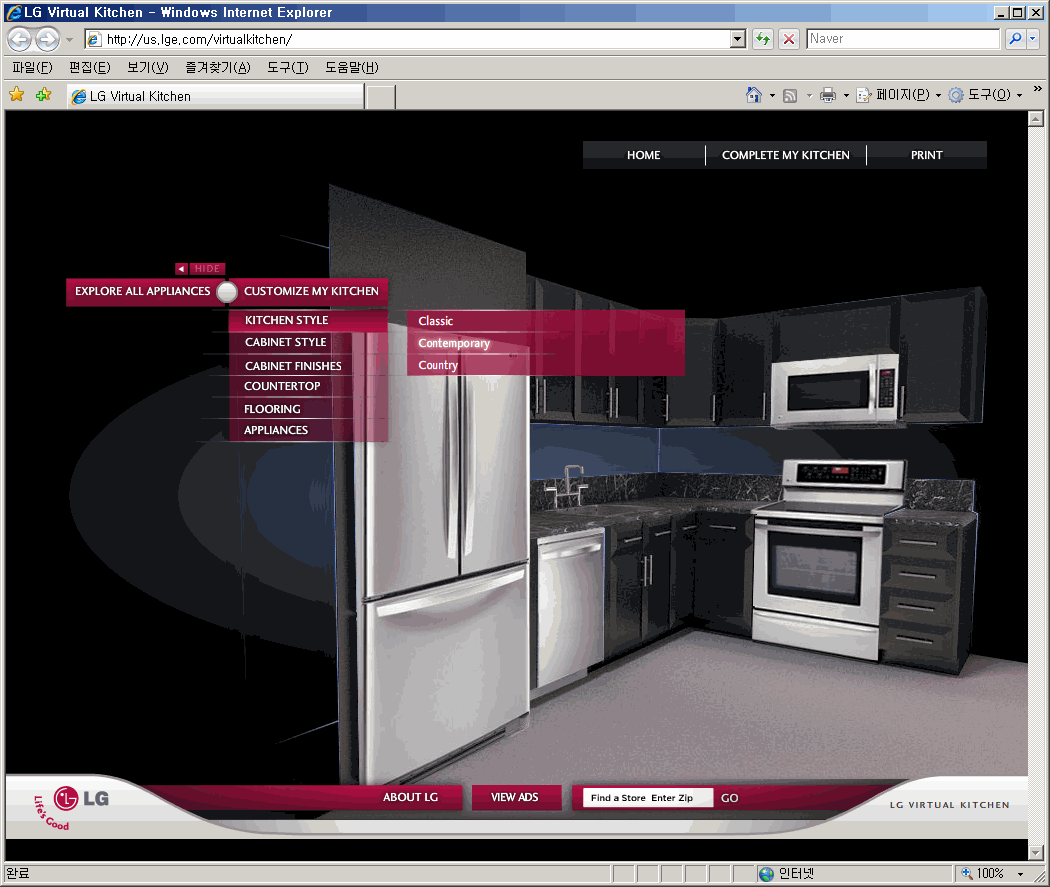Click the Home page house icon
The width and height of the screenshot is (1050, 887).
753,95
